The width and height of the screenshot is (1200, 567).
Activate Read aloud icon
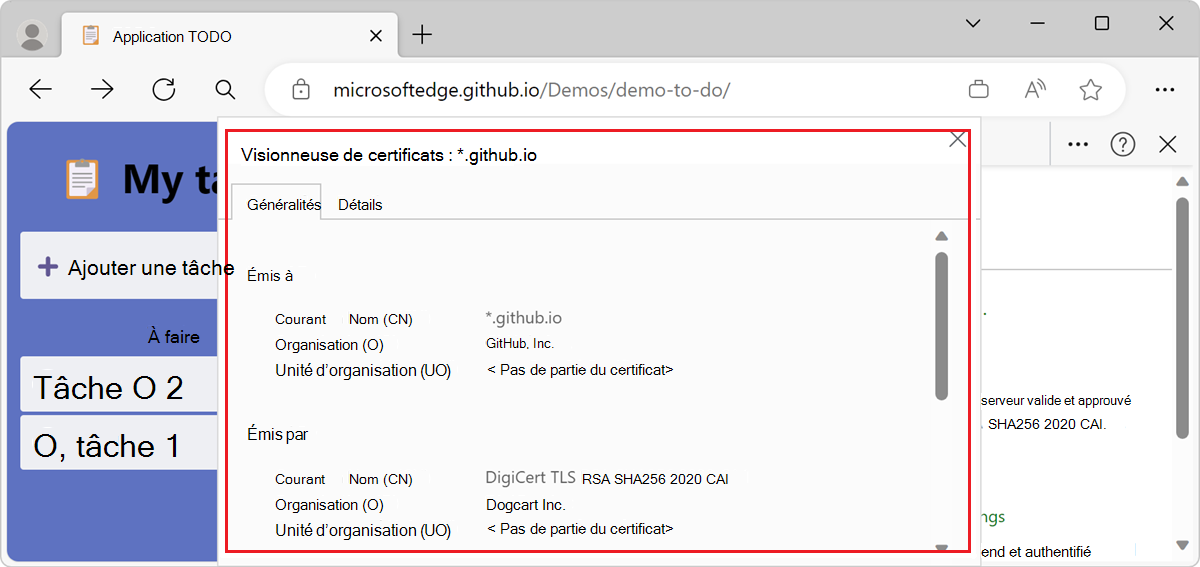(1035, 90)
